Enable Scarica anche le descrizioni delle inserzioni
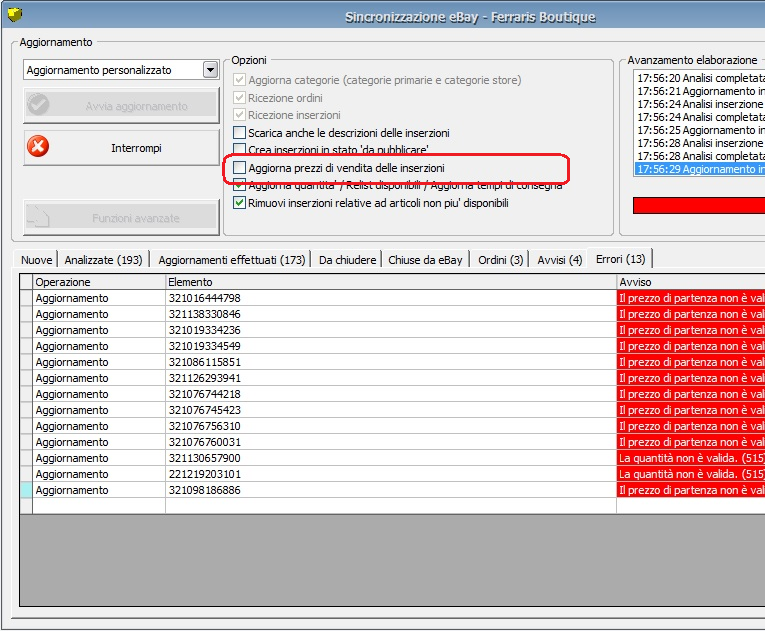This screenshot has width=765, height=631. click(x=239, y=132)
